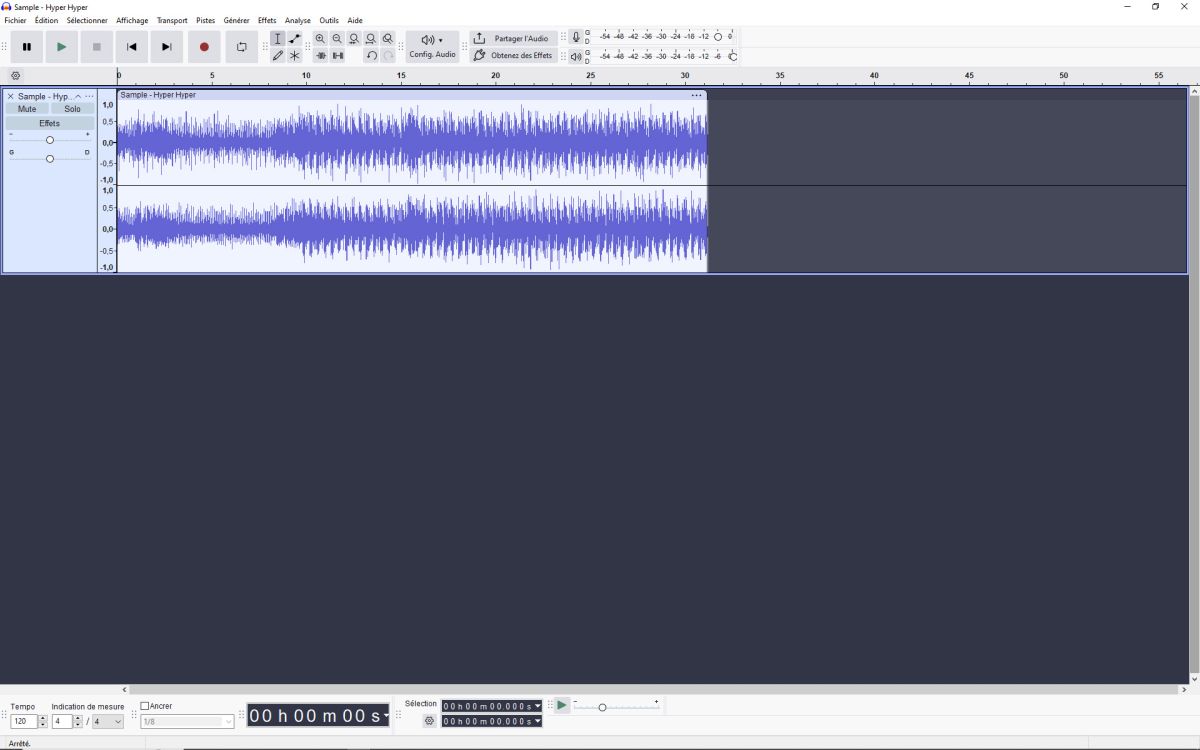Click the track gain slider knob
Image resolution: width=1200 pixels, height=750 pixels.
(50, 140)
